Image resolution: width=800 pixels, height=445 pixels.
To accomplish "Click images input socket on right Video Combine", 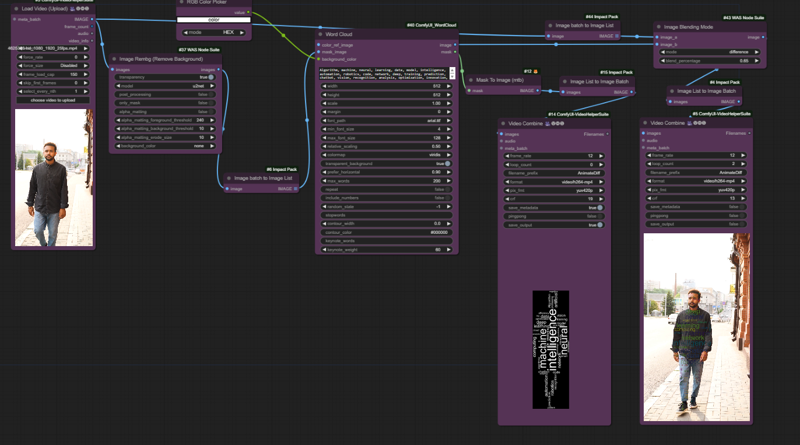I will tap(643, 133).
